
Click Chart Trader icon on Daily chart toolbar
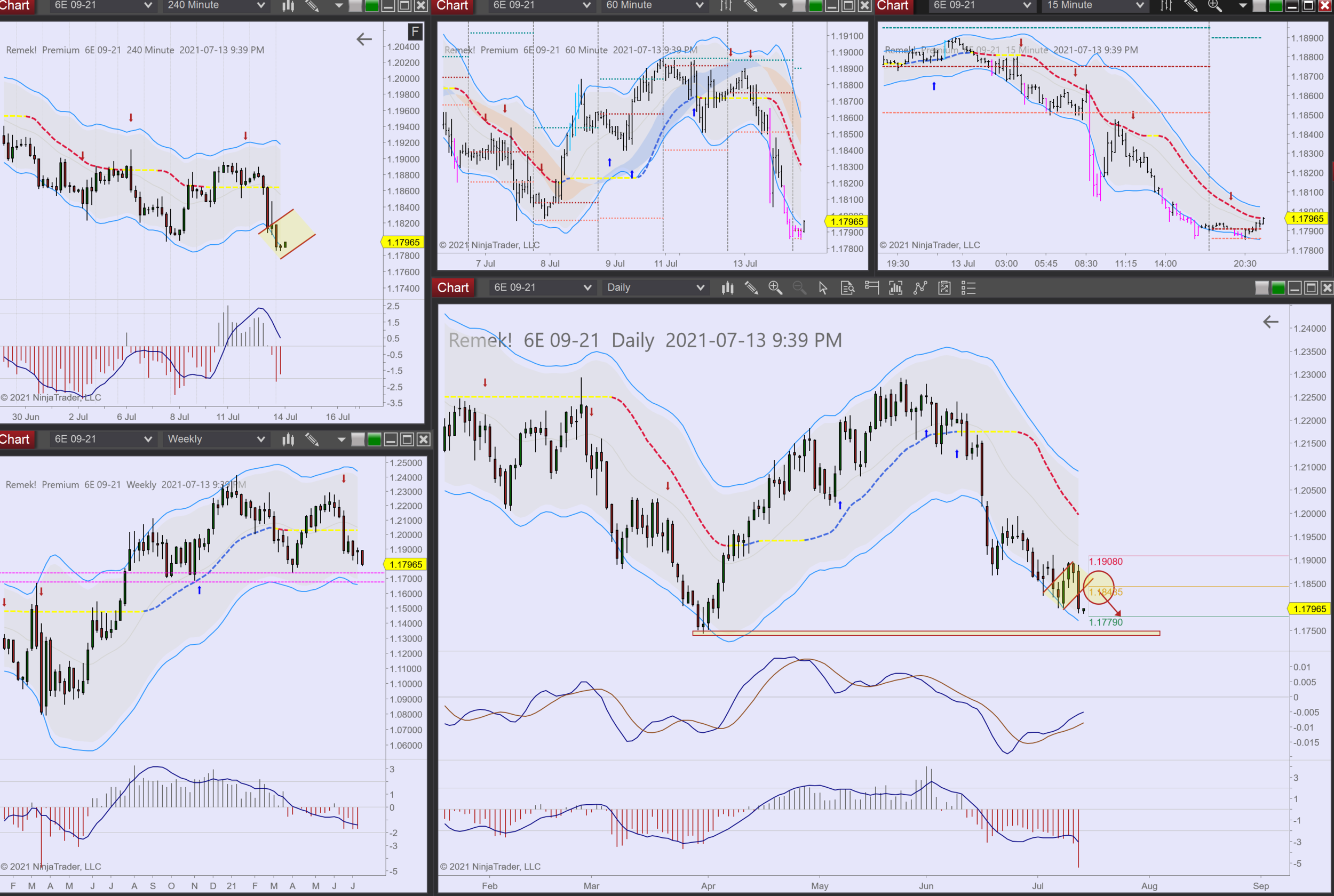(871, 288)
